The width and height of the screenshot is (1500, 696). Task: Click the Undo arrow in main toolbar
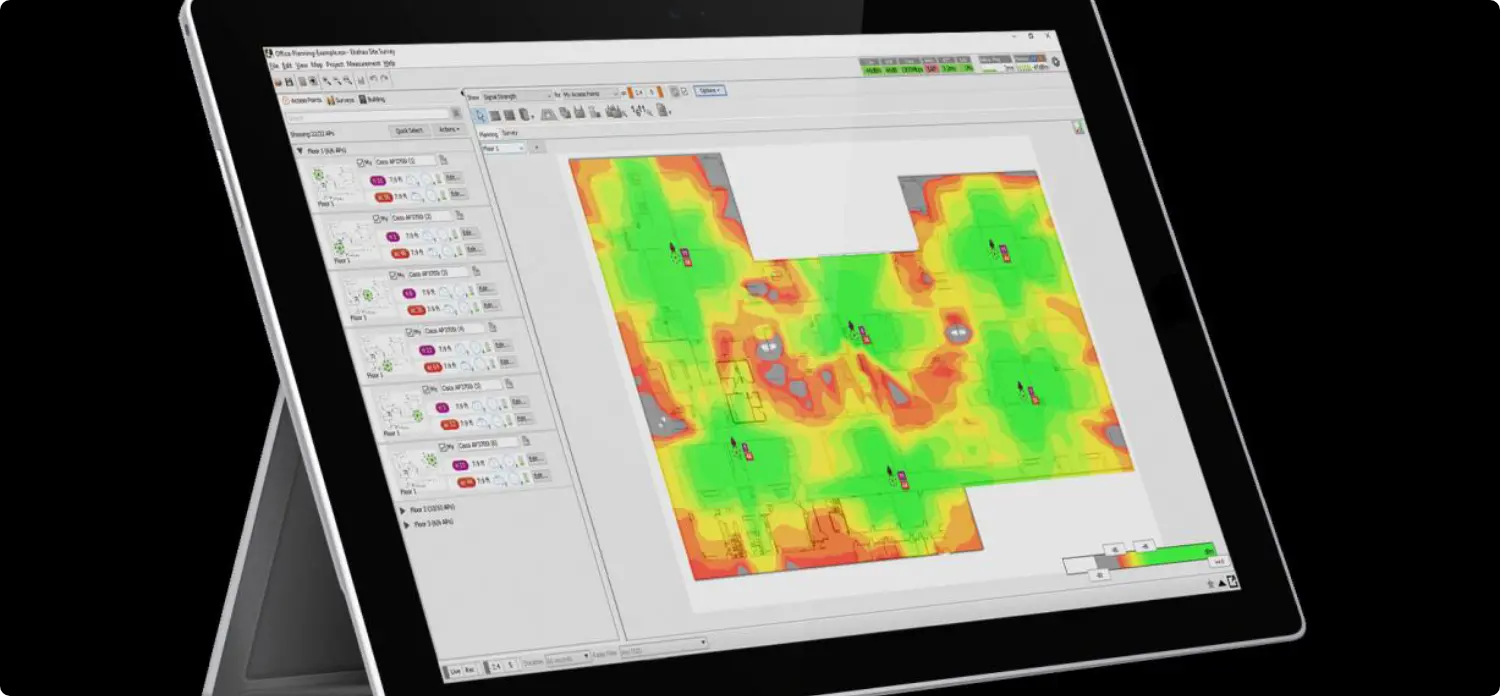coord(373,78)
